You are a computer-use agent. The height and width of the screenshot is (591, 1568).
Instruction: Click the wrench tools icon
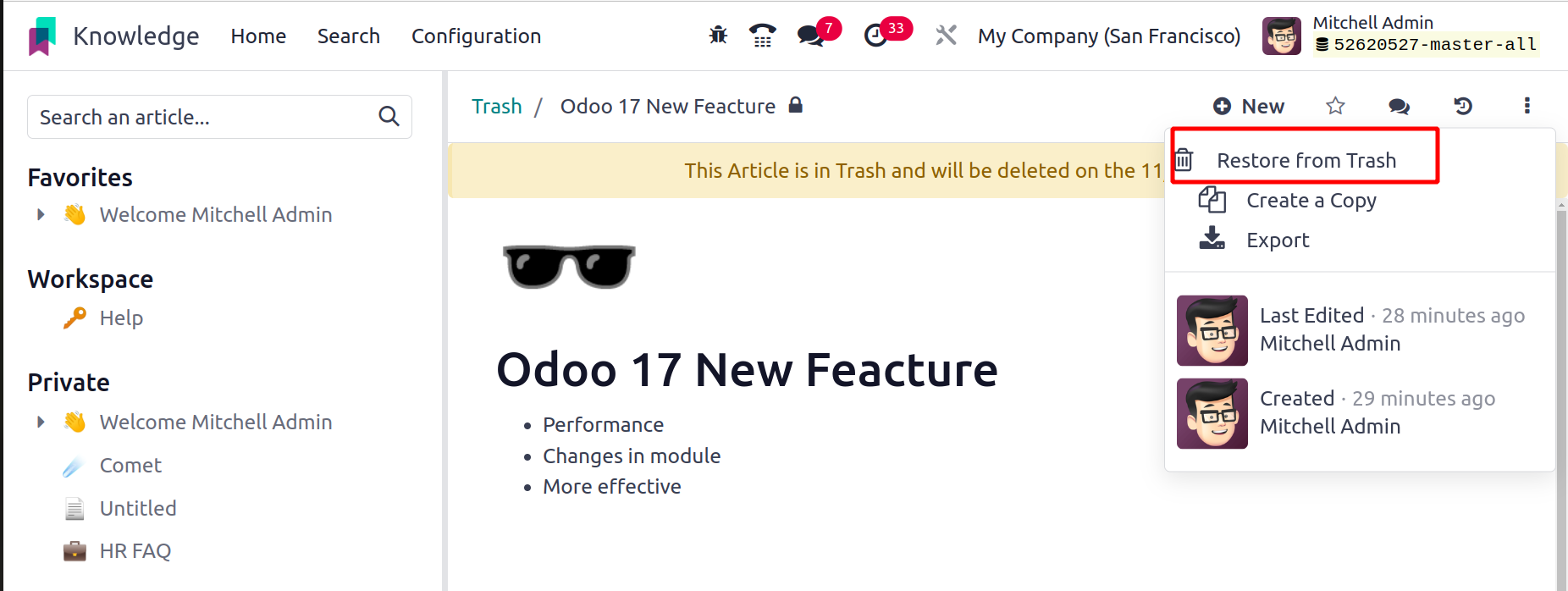click(946, 36)
